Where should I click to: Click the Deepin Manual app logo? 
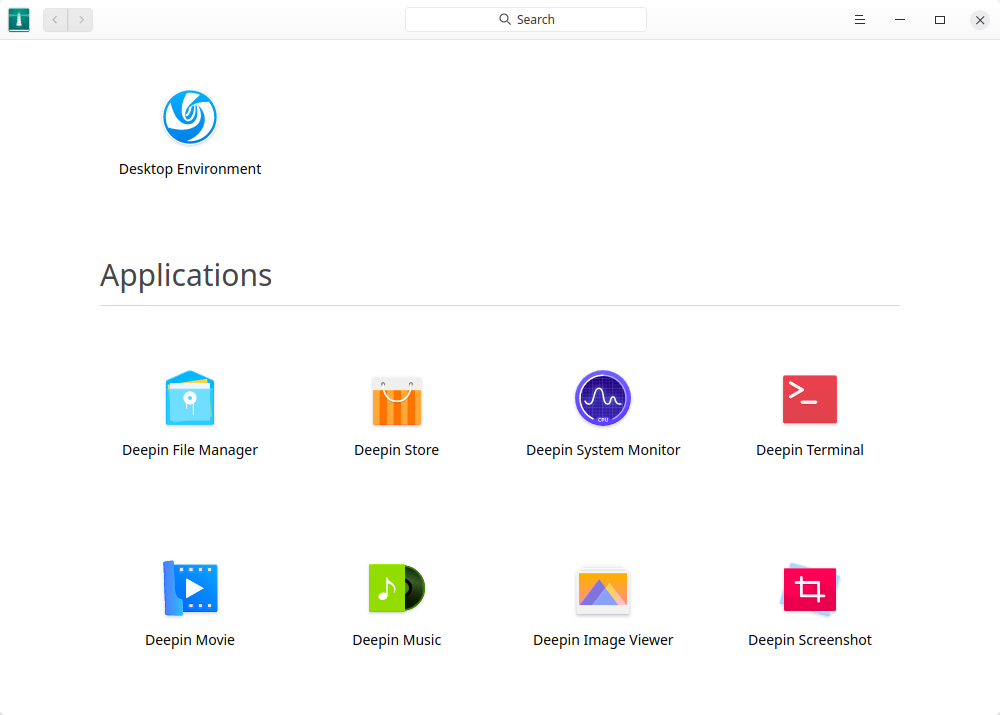click(19, 20)
